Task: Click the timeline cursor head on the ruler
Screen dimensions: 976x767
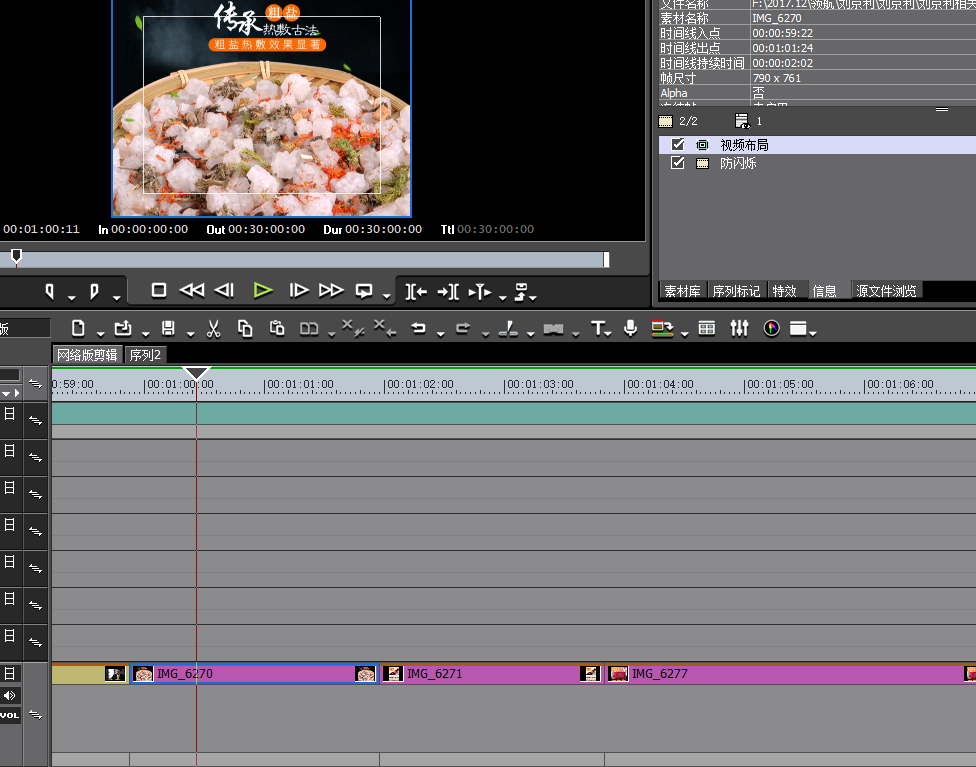Action: [x=196, y=373]
